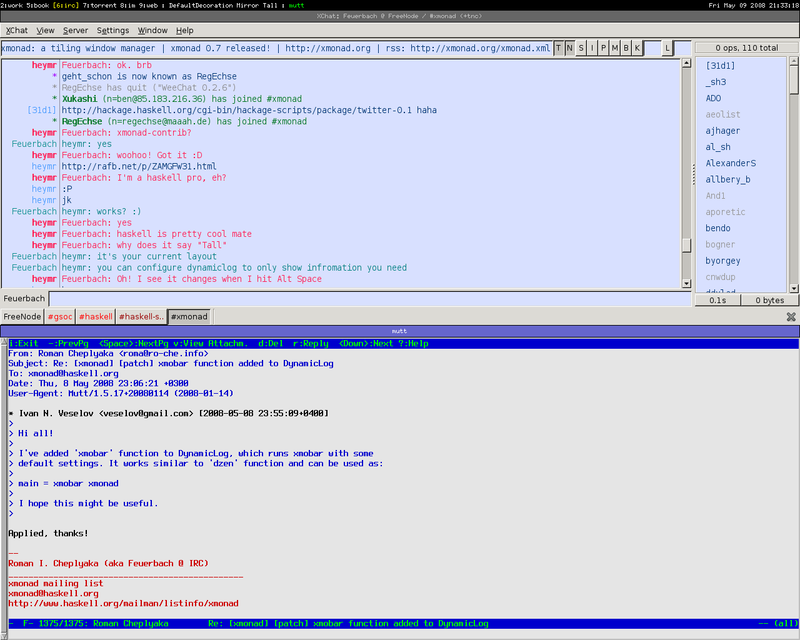This screenshot has height=640, width=800.
Task: Toggle the P private channel mode button
Action: pyautogui.click(x=604, y=48)
